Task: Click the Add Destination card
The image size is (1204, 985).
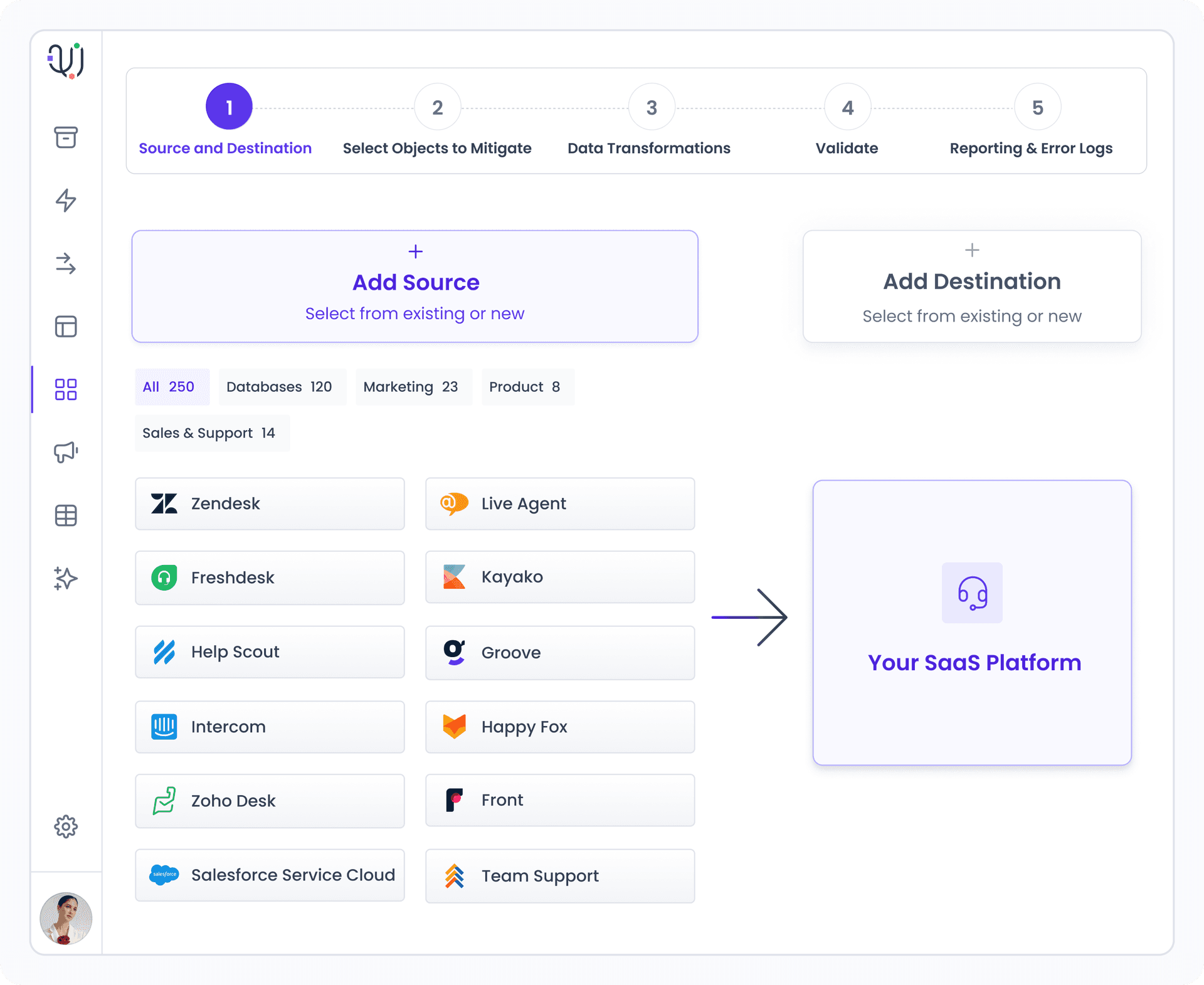Action: click(x=971, y=286)
